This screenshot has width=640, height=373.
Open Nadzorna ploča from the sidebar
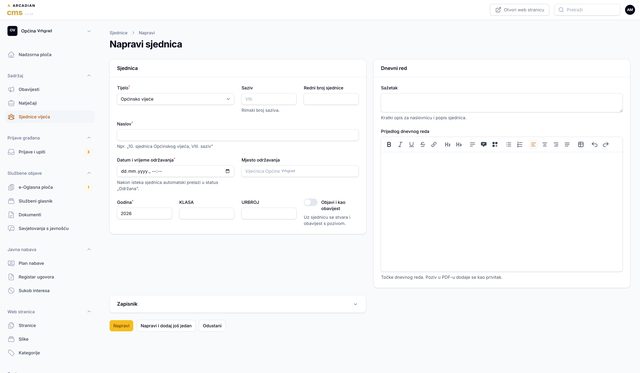(50, 55)
